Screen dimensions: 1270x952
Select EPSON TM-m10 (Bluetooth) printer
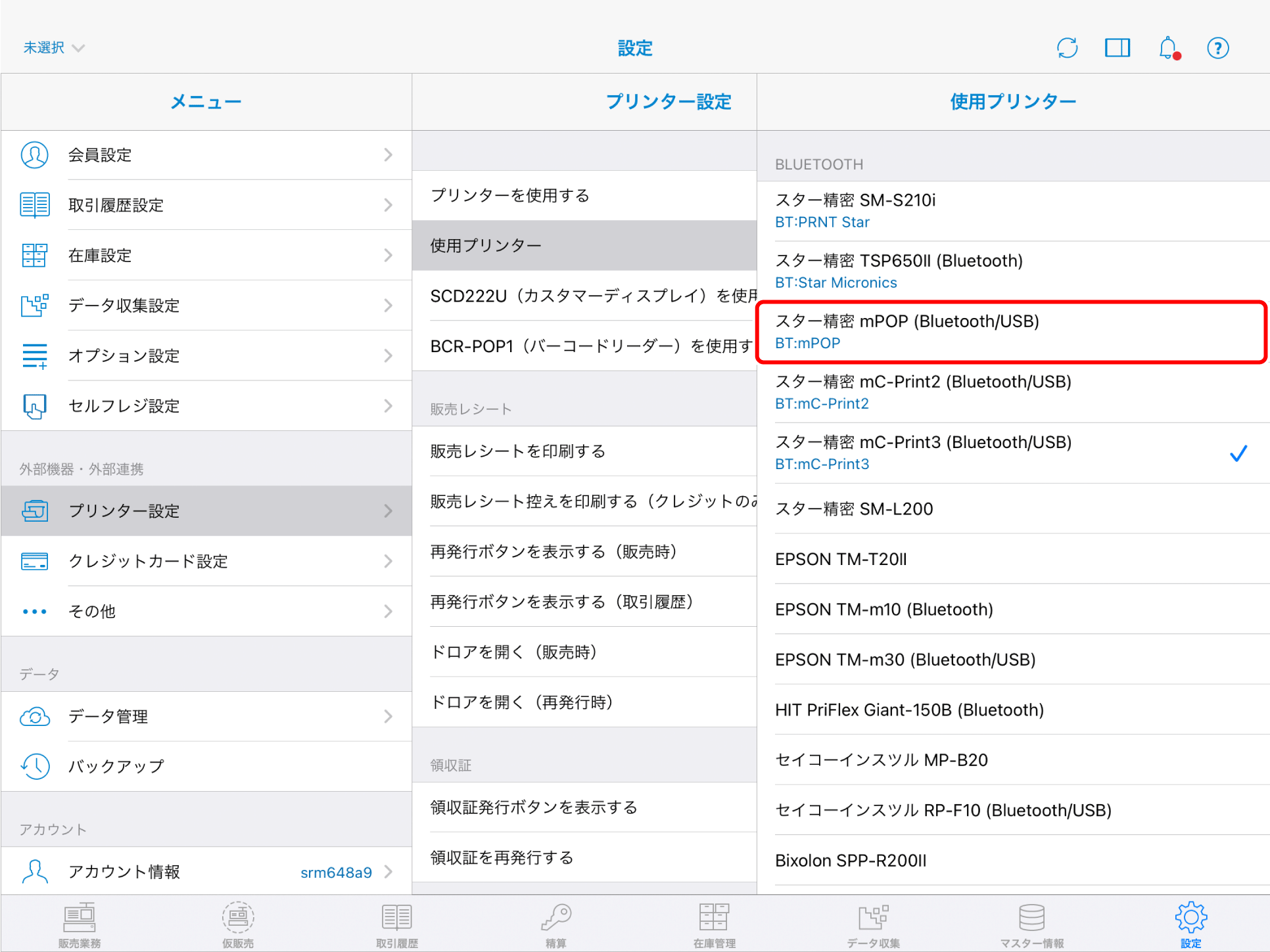[1013, 609]
